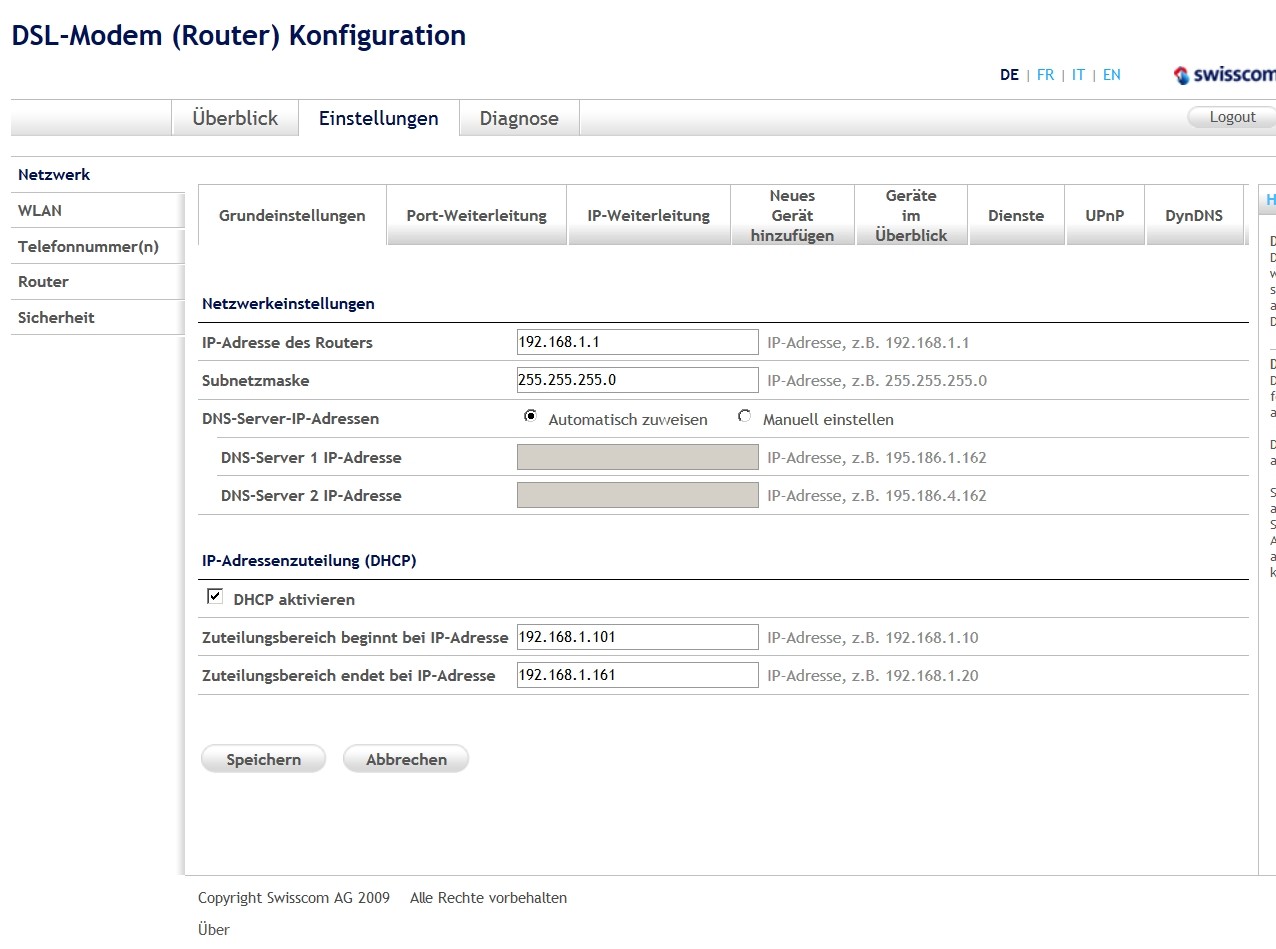Switch language to EN
This screenshot has width=1276, height=949.
[x=1111, y=75]
